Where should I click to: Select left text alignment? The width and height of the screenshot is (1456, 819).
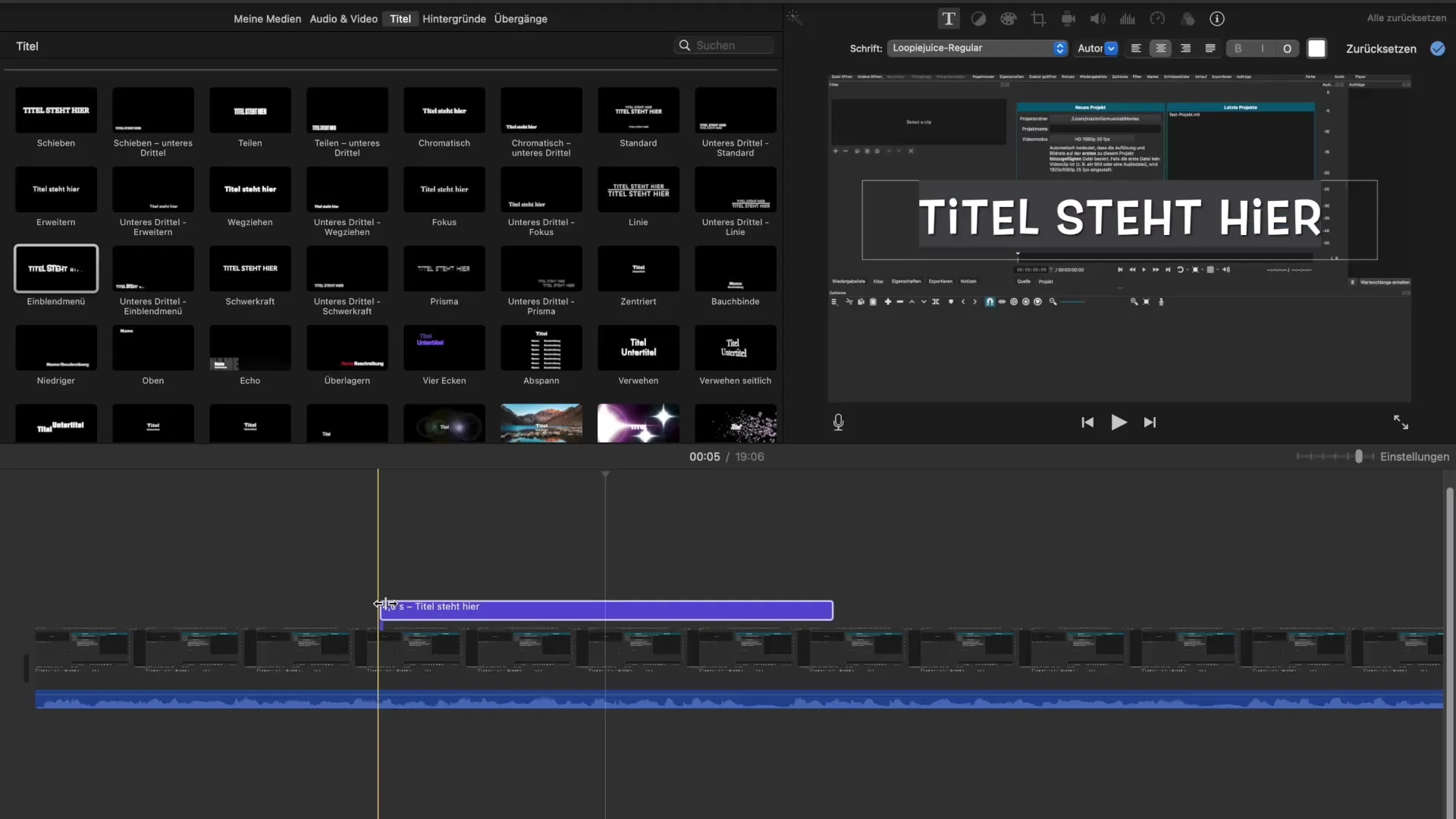(1136, 49)
